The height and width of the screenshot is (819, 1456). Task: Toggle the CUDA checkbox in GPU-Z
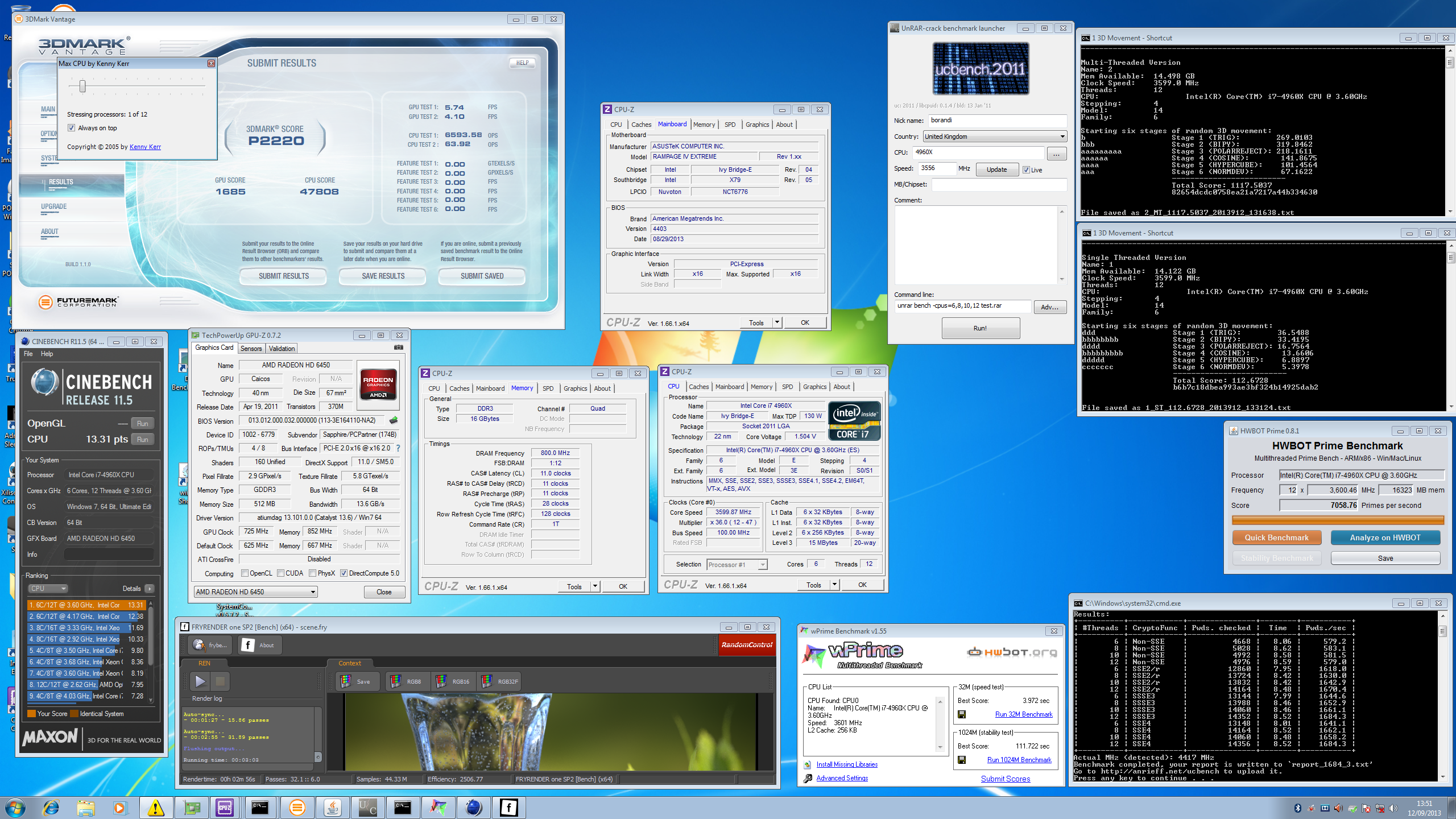tap(281, 573)
